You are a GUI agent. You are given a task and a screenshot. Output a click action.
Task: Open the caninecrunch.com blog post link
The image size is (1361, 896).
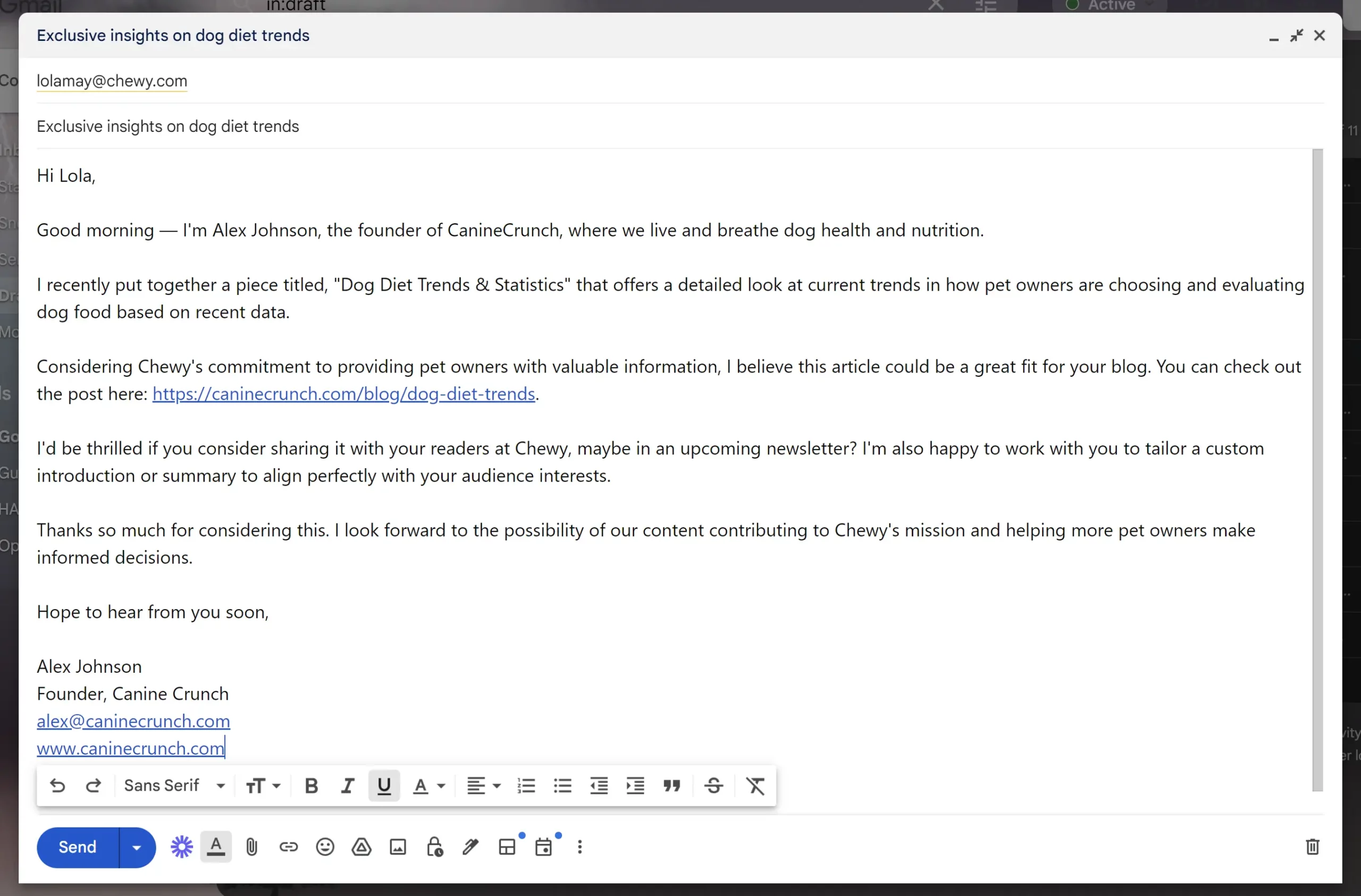(x=343, y=394)
